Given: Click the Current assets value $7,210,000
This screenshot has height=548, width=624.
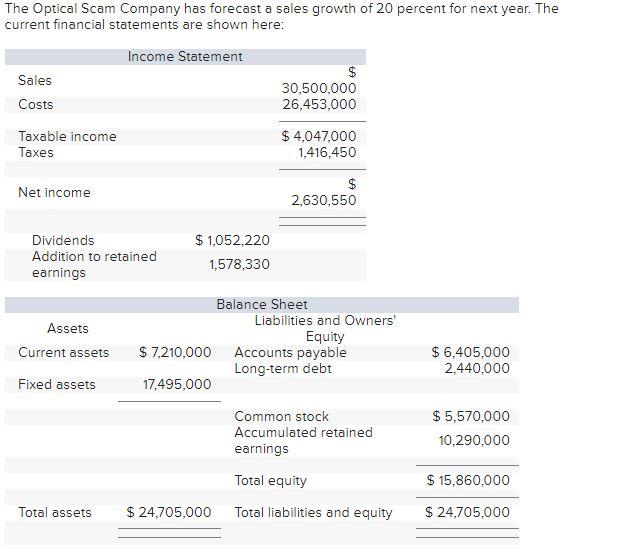Looking at the screenshot, I should pos(175,352).
